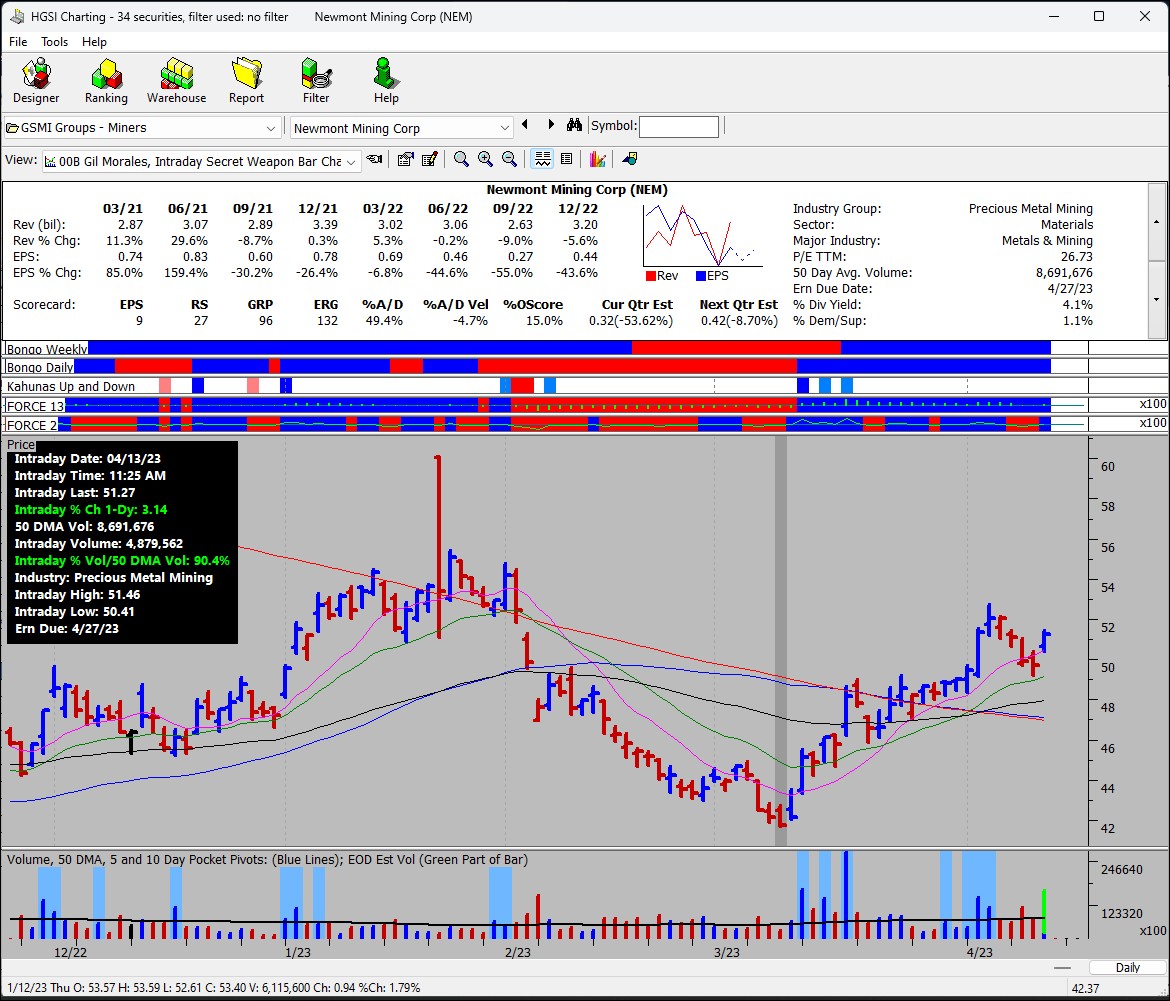
Task: Click the binoculars find icon
Action: click(x=574, y=125)
